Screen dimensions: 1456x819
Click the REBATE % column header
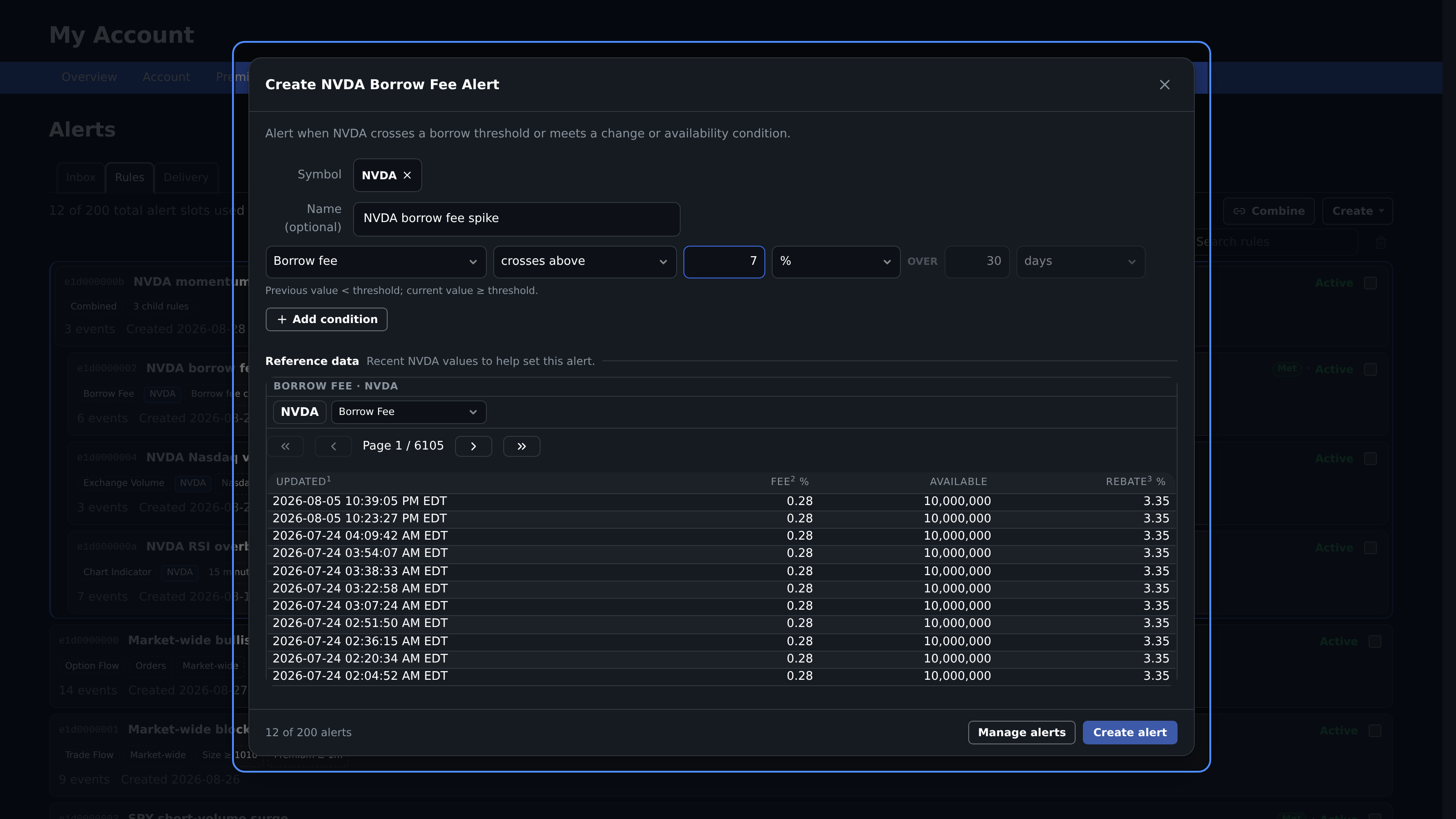click(1136, 481)
